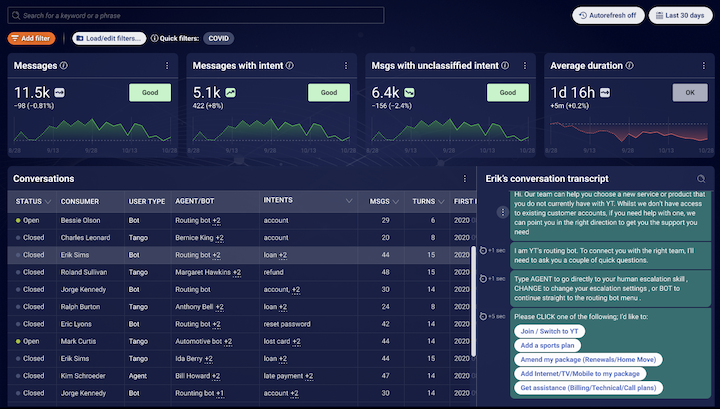
Task: Open Average duration card three-dot menu
Action: click(x=703, y=66)
